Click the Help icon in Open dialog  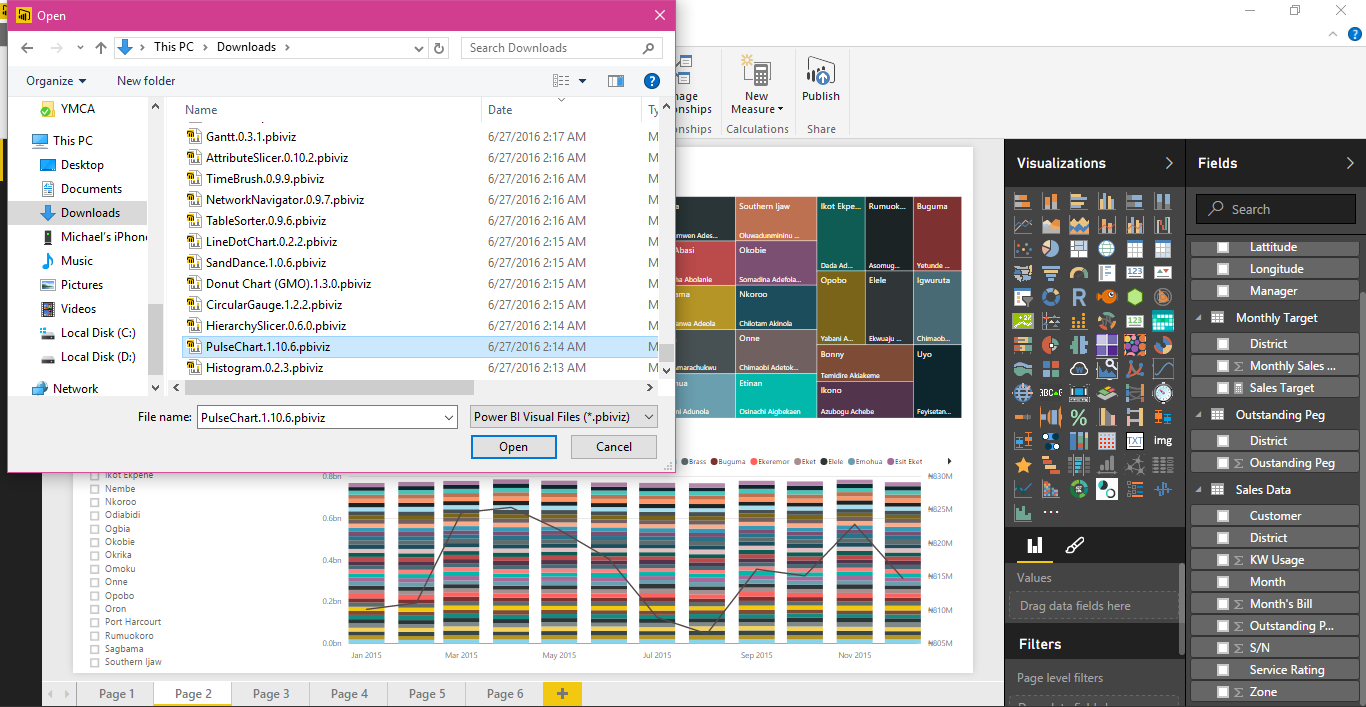652,81
